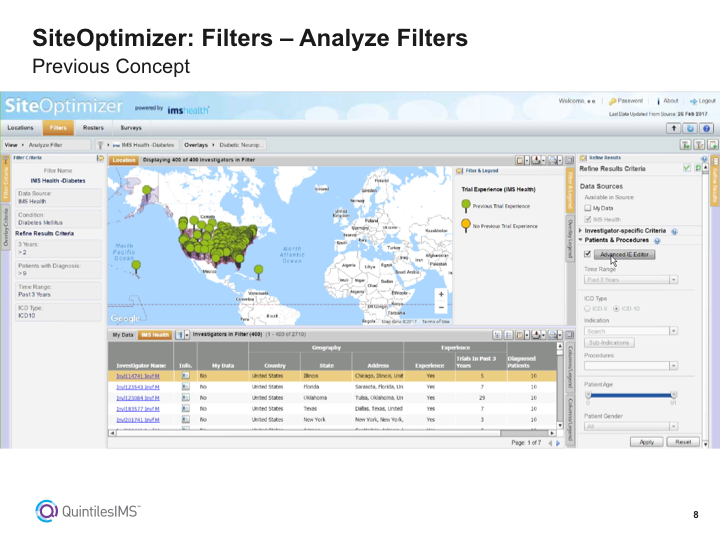The image size is (720, 540).
Task: Toggle the IMS Health data source checkbox
Action: pos(587,219)
